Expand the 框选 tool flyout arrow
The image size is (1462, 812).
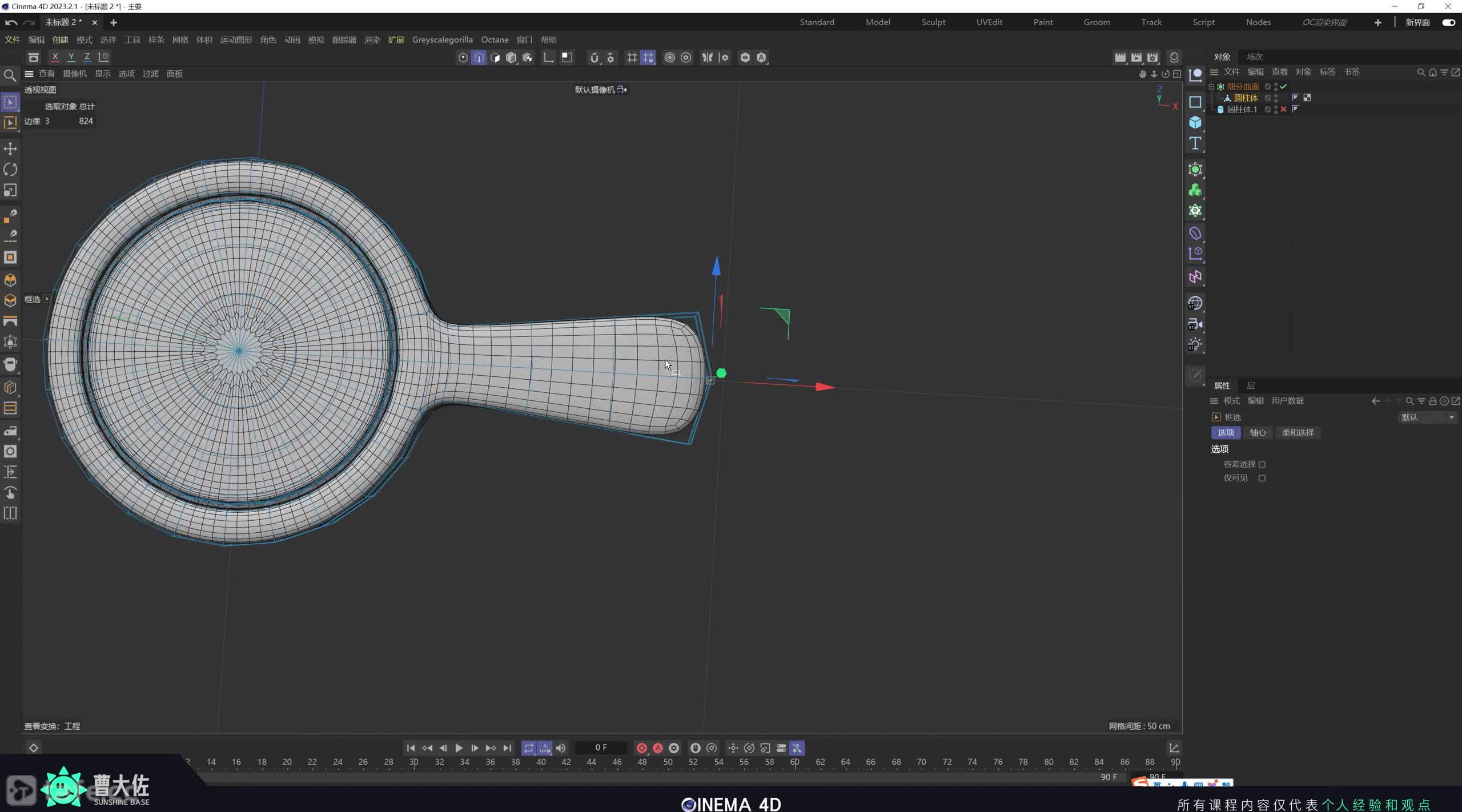click(47, 299)
